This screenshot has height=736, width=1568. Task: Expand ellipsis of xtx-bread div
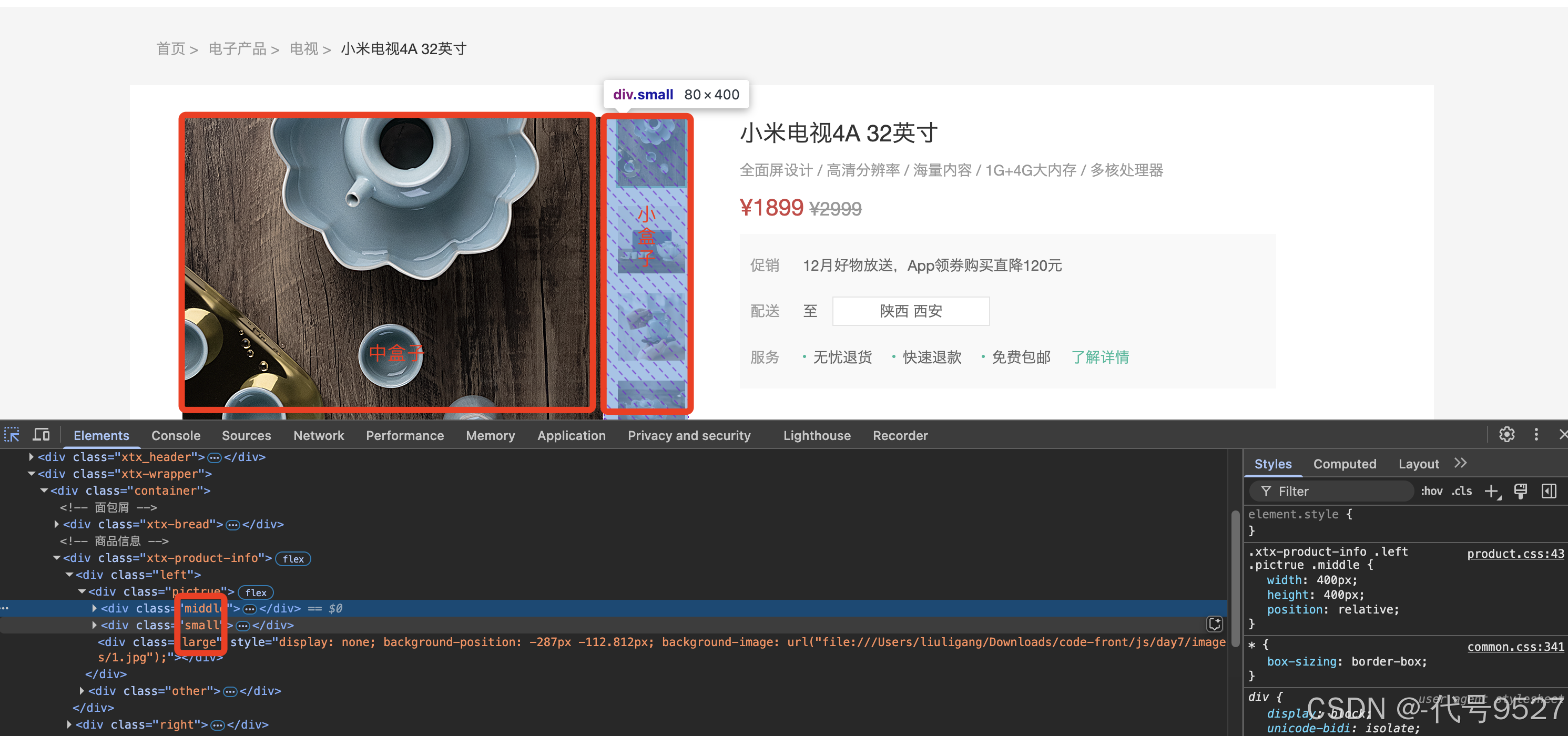[x=232, y=525]
